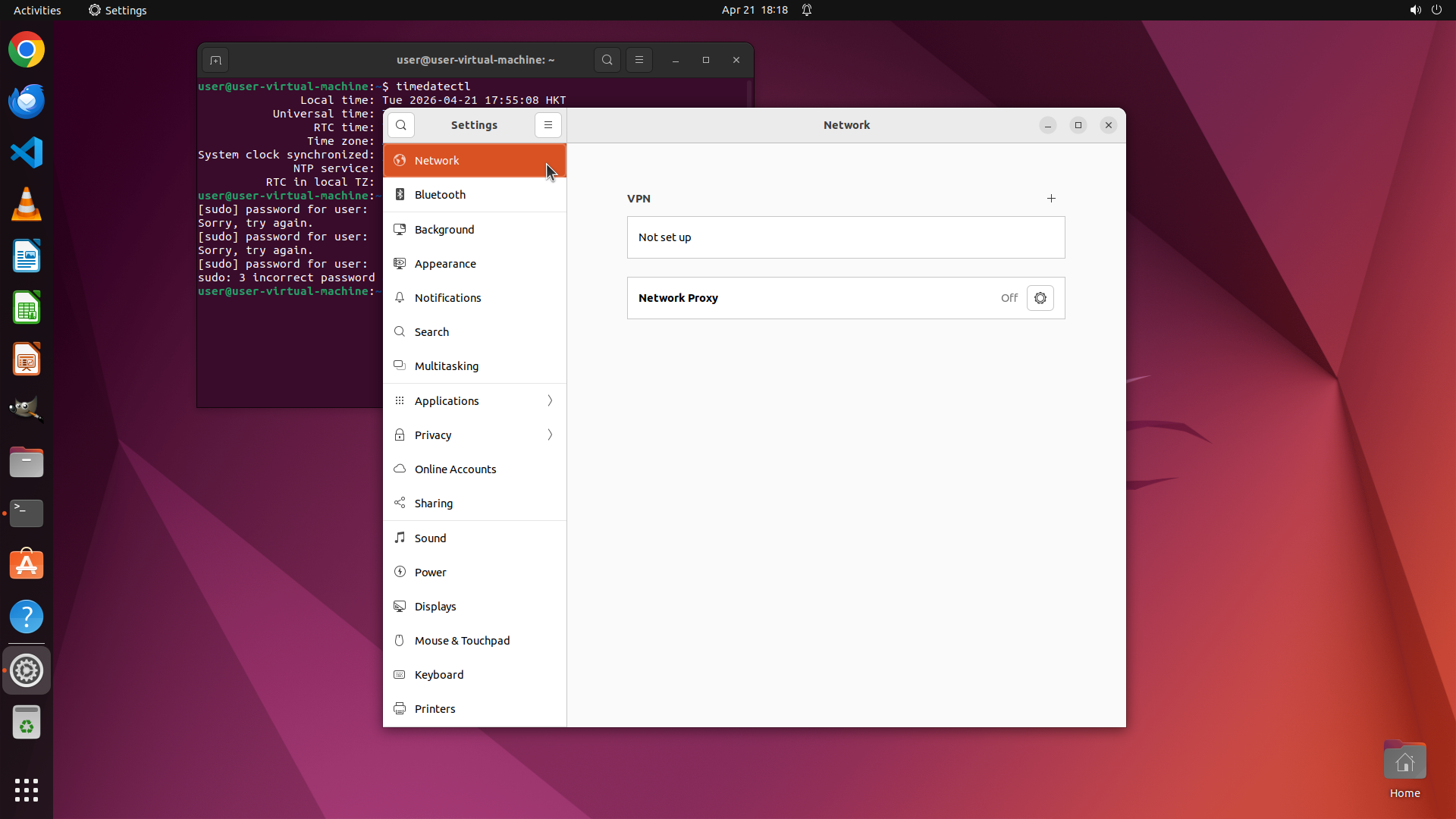Viewport: 1456px width, 819px height.
Task: Open the clock and calendar panel
Action: (x=754, y=10)
